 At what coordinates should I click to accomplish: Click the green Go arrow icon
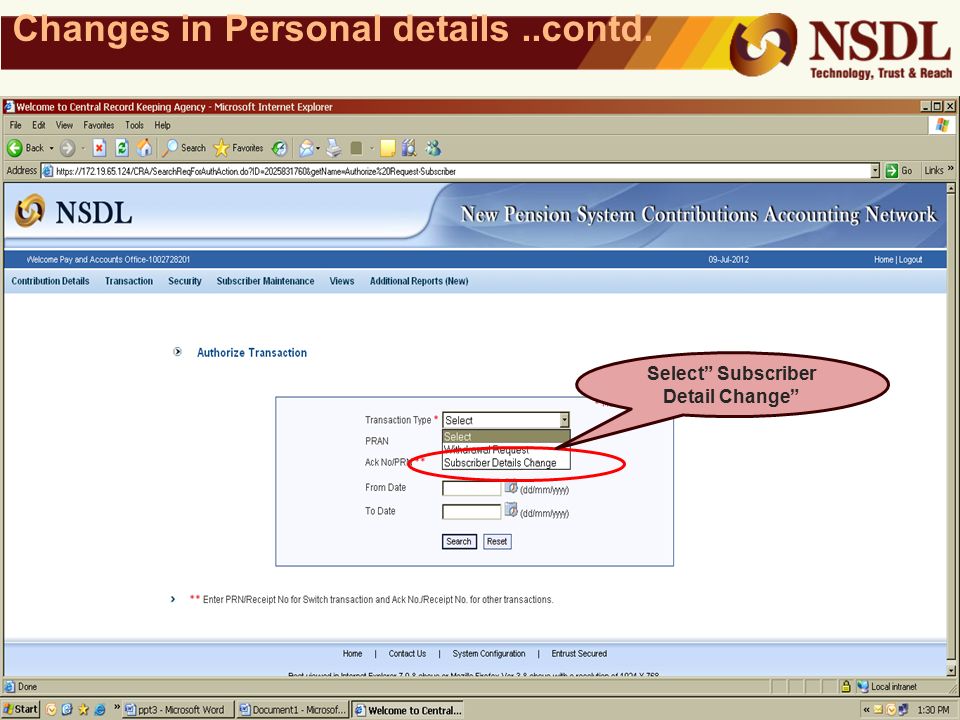pos(891,171)
